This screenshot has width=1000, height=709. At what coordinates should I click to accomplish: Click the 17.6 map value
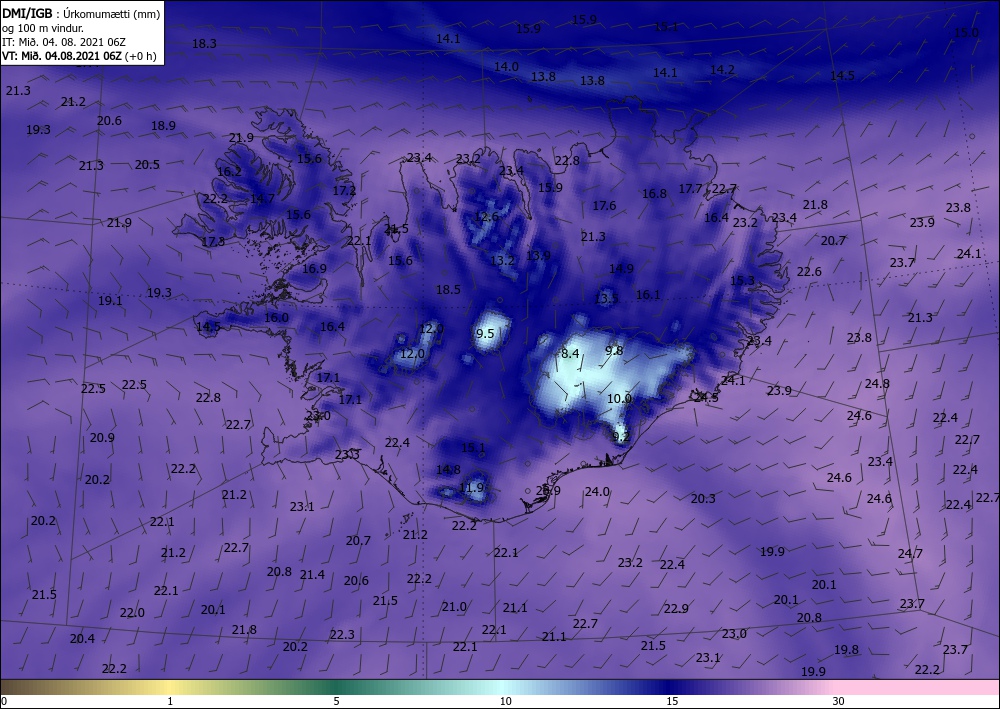click(x=604, y=205)
